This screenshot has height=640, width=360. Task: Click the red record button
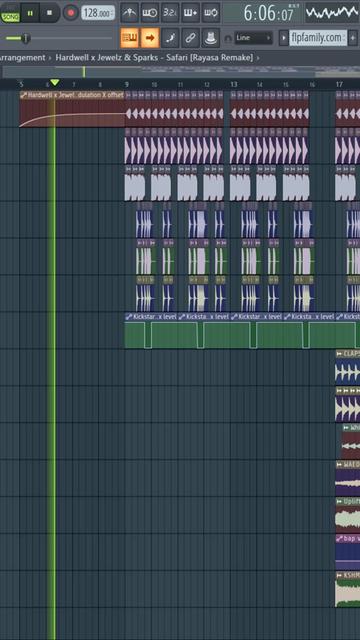click(x=71, y=13)
